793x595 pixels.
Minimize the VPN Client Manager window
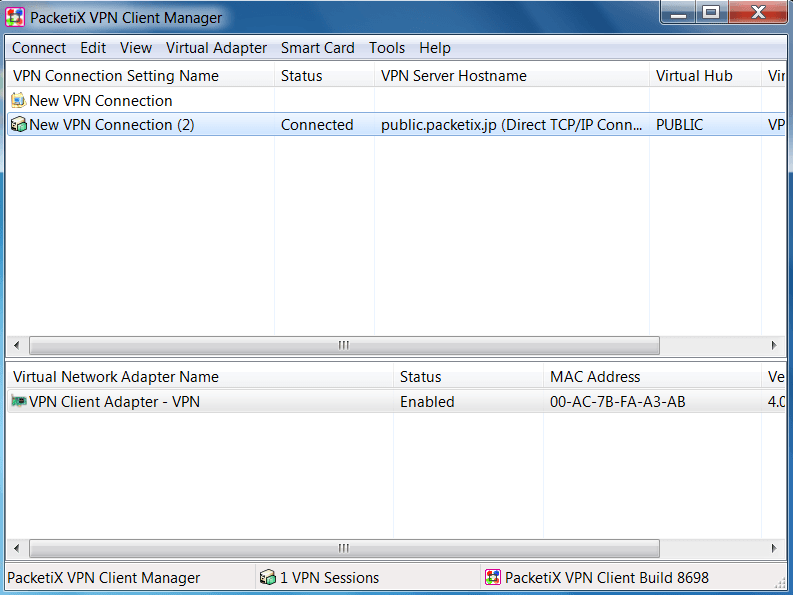pyautogui.click(x=678, y=12)
